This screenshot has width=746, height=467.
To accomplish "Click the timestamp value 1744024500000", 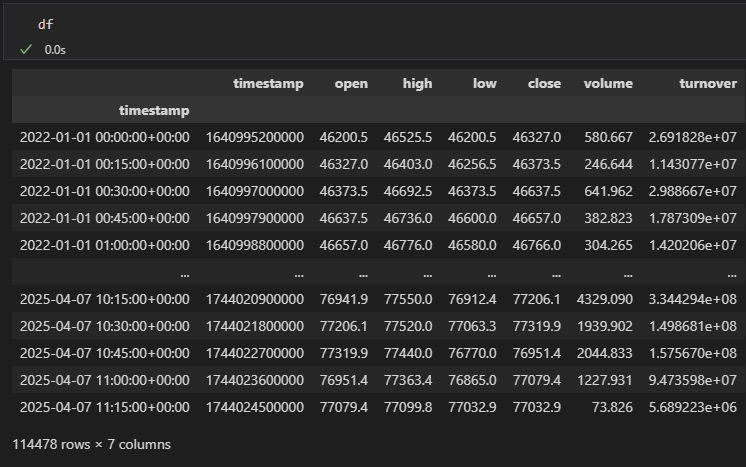I will [254, 407].
